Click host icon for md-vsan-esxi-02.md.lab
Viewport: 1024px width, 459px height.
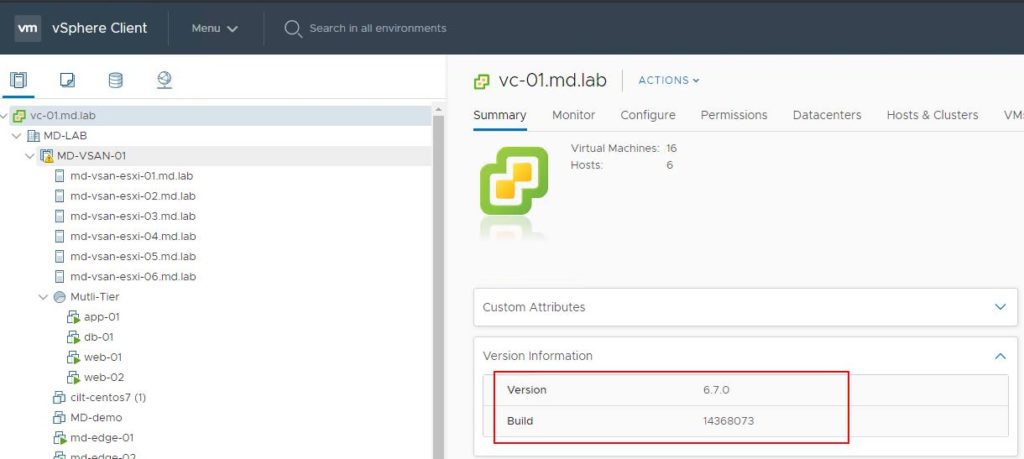point(60,197)
